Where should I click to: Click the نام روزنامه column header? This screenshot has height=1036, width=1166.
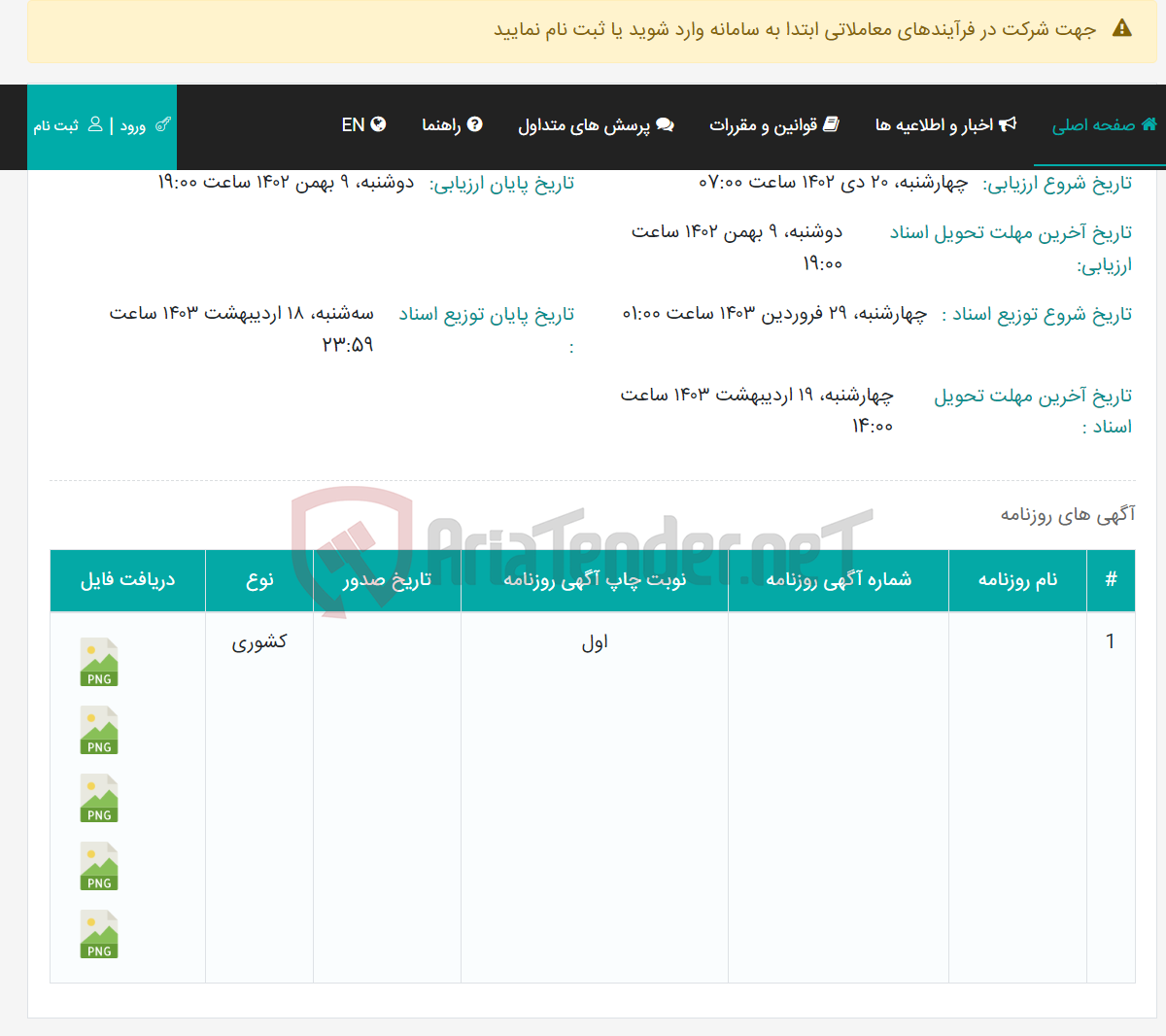1017,580
